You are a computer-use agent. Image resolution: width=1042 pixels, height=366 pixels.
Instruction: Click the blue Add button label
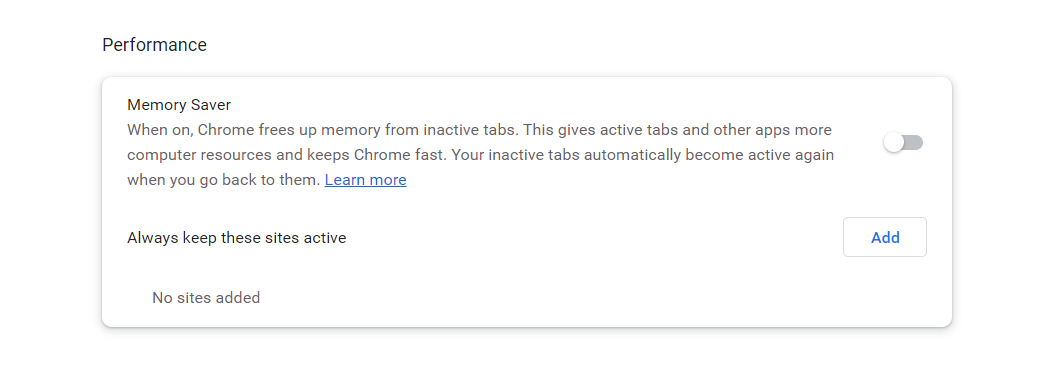(885, 237)
